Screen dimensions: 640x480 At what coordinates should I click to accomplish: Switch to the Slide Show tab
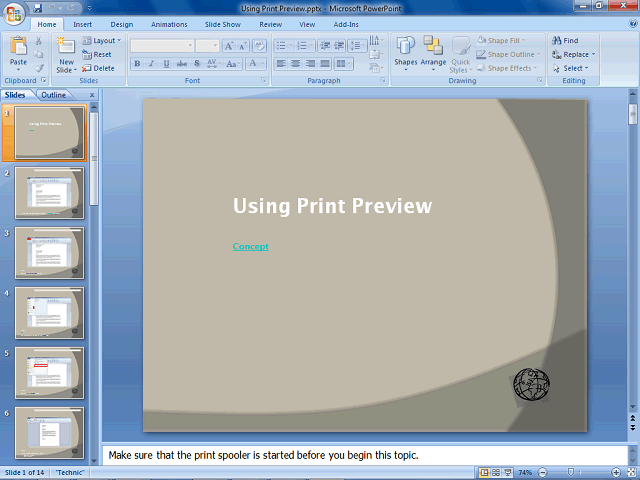pyautogui.click(x=222, y=24)
